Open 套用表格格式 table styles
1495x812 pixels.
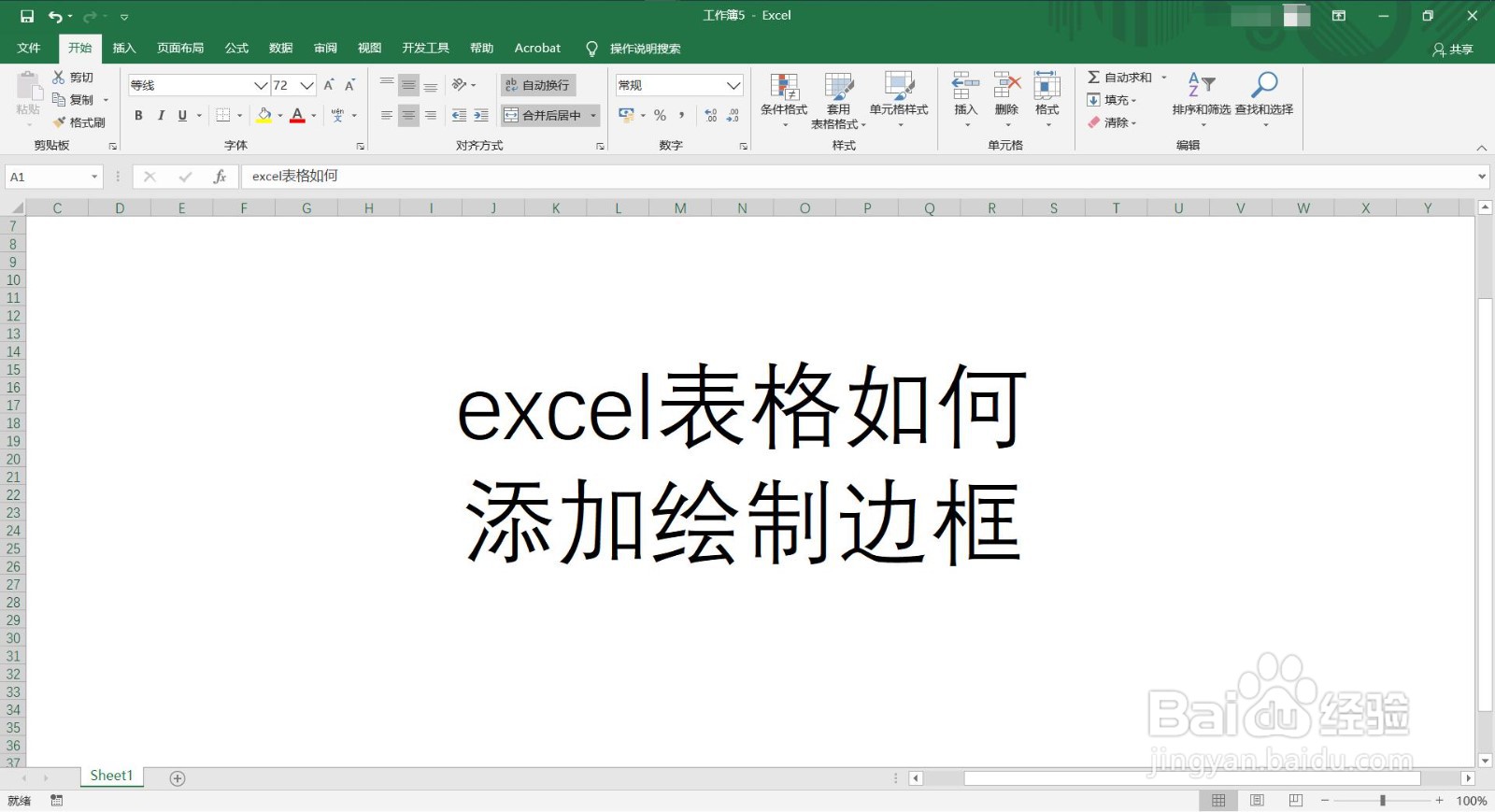click(x=838, y=100)
